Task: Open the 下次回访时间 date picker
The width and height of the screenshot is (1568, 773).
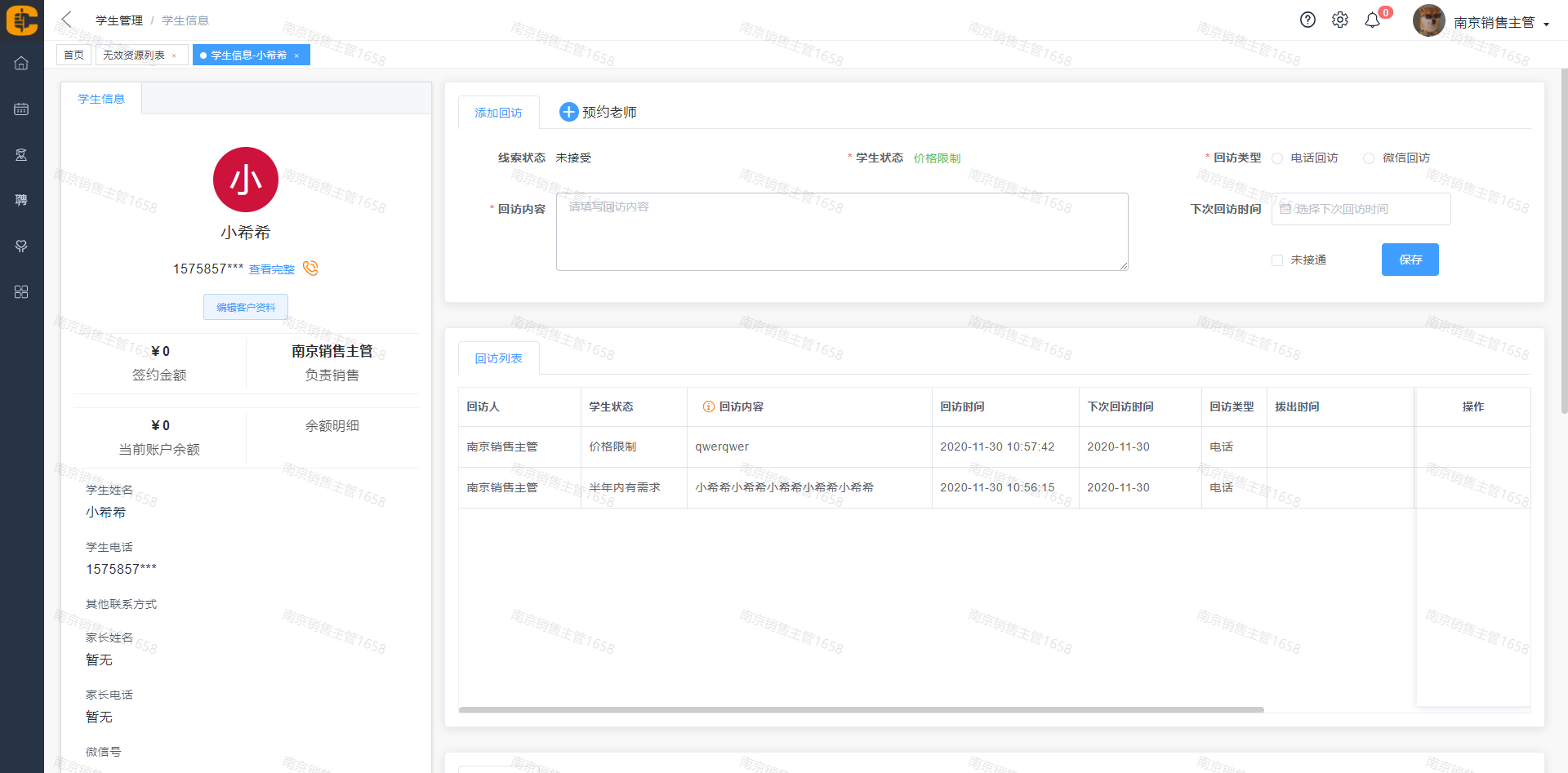Action: [1361, 209]
